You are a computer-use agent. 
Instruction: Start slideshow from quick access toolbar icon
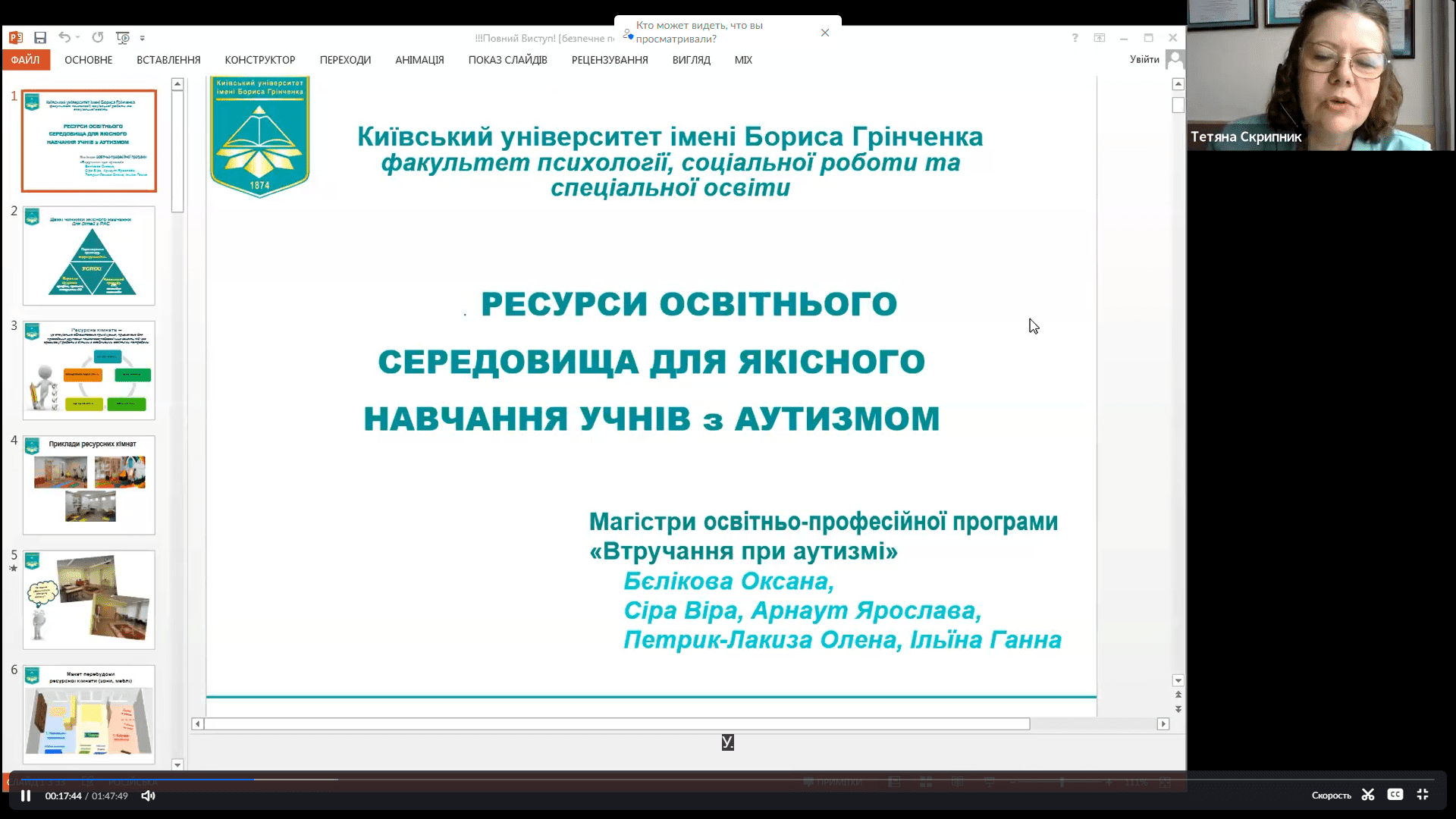coord(121,37)
